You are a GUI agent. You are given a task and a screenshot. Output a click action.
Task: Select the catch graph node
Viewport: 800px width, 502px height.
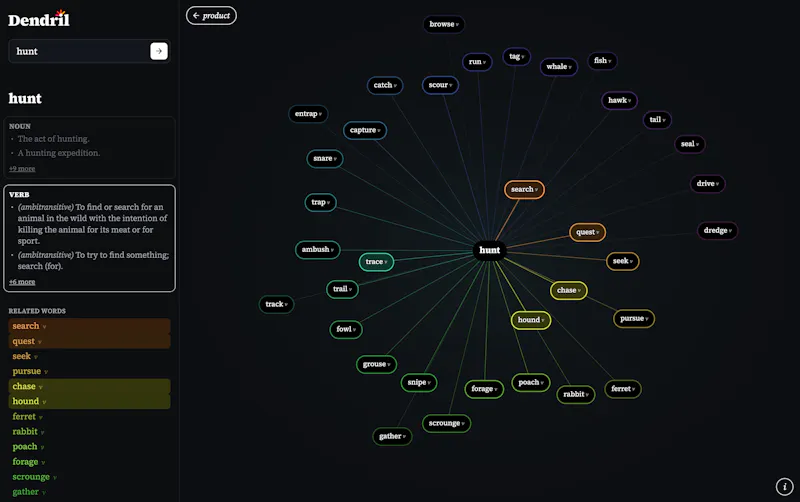[385, 85]
